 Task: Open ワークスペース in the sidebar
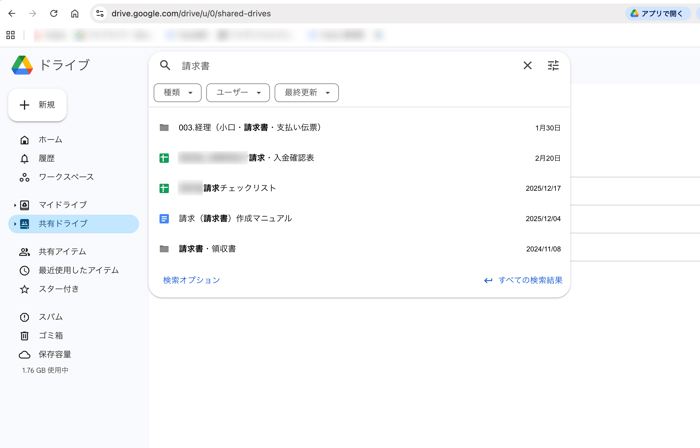[x=66, y=177]
